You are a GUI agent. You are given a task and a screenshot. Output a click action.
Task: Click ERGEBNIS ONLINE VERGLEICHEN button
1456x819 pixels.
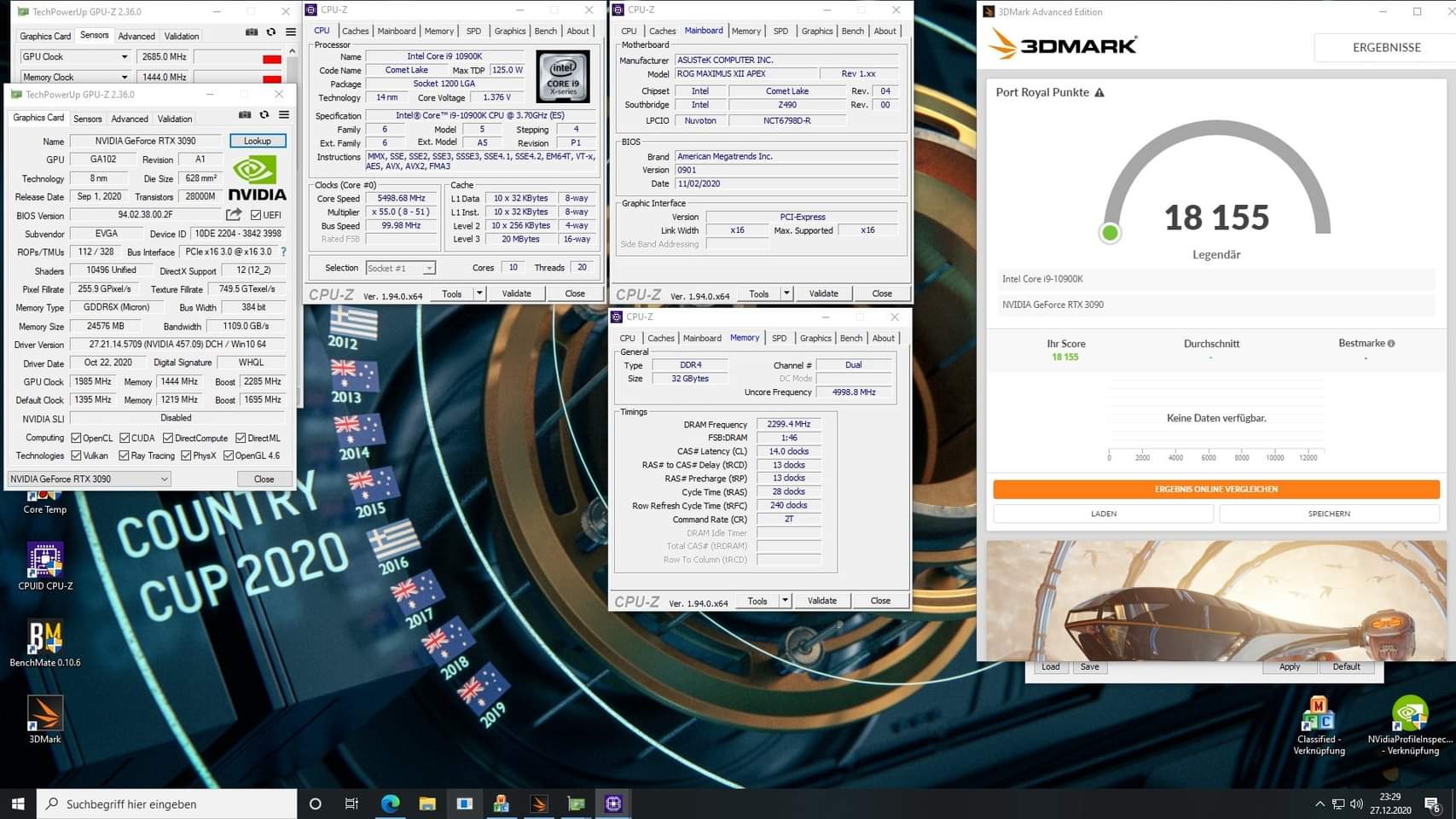(x=1216, y=489)
